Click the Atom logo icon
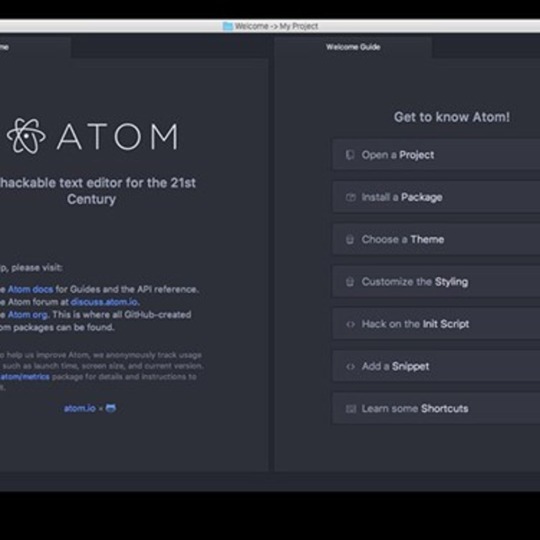 [x=26, y=136]
